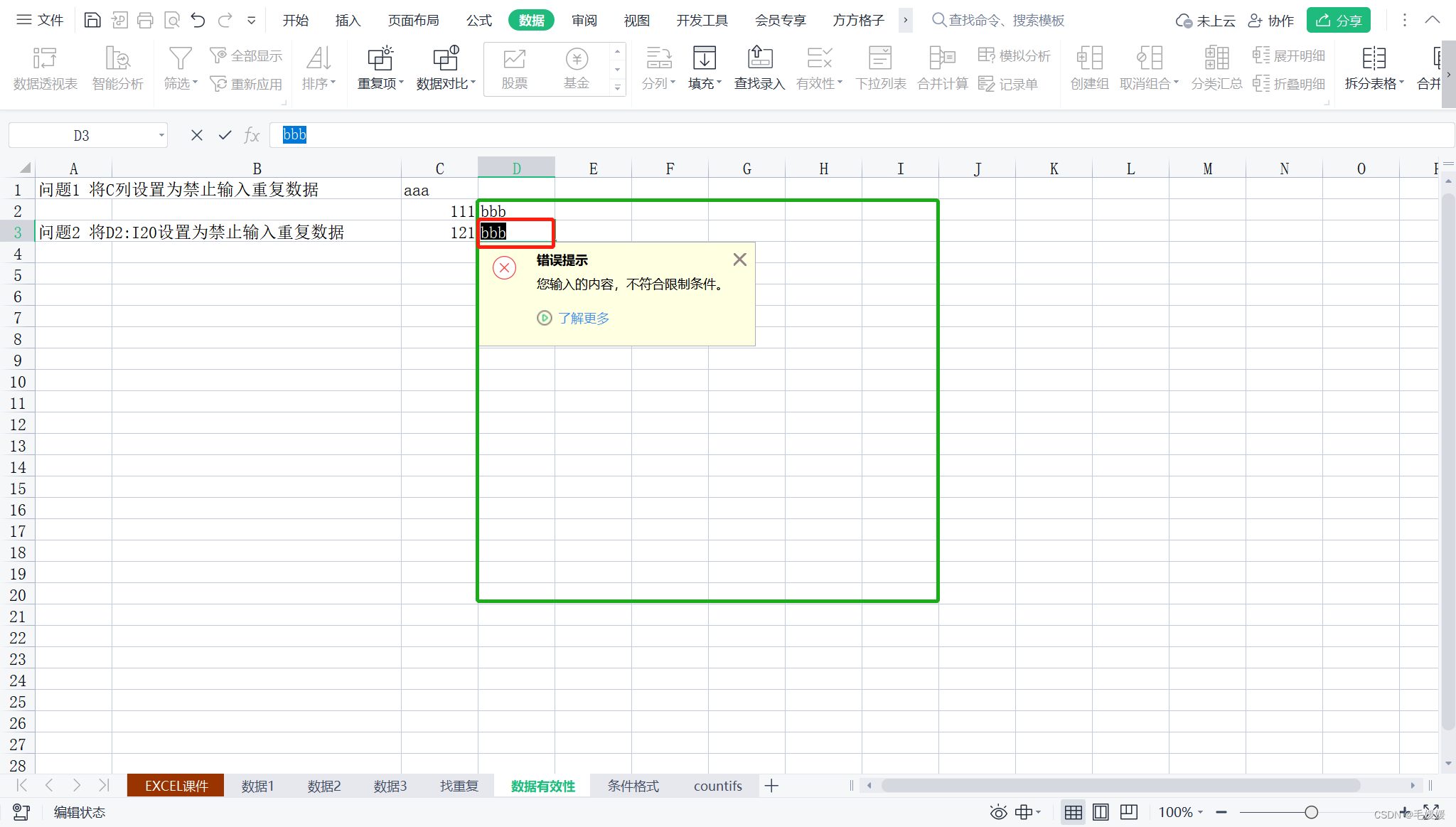Switch to the 审阅 ribbon tab
Viewport: 1456px width, 827px height.
click(x=583, y=20)
